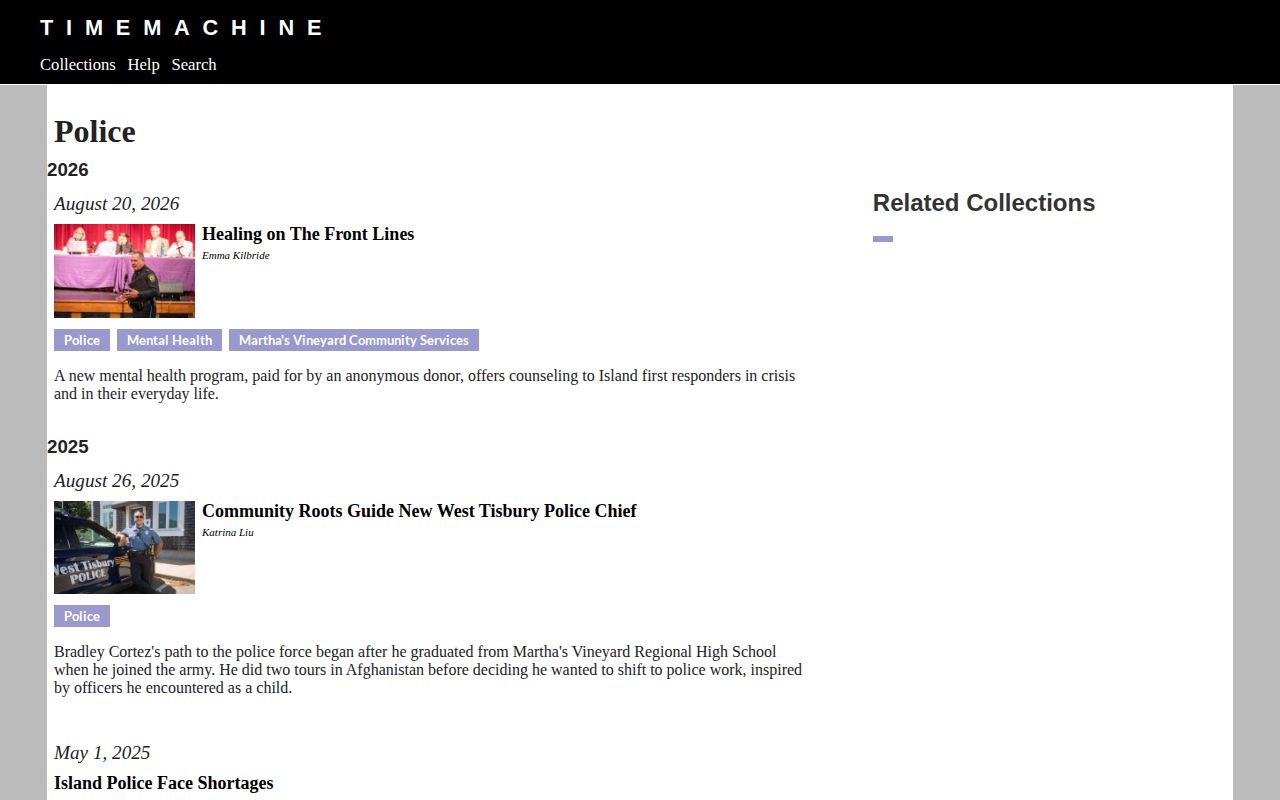
Task: Click the Related Collections heading
Action: pyautogui.click(x=984, y=203)
